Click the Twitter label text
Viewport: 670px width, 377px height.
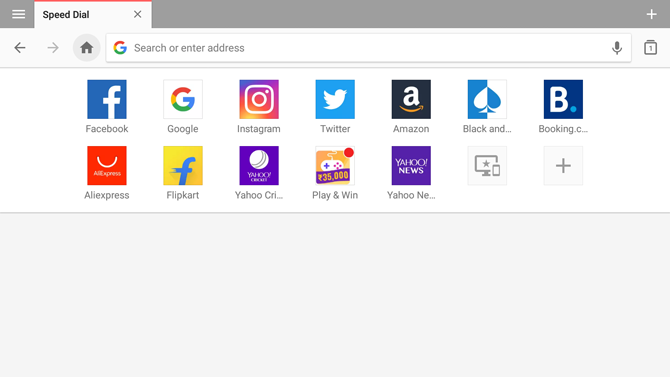pyautogui.click(x=335, y=129)
